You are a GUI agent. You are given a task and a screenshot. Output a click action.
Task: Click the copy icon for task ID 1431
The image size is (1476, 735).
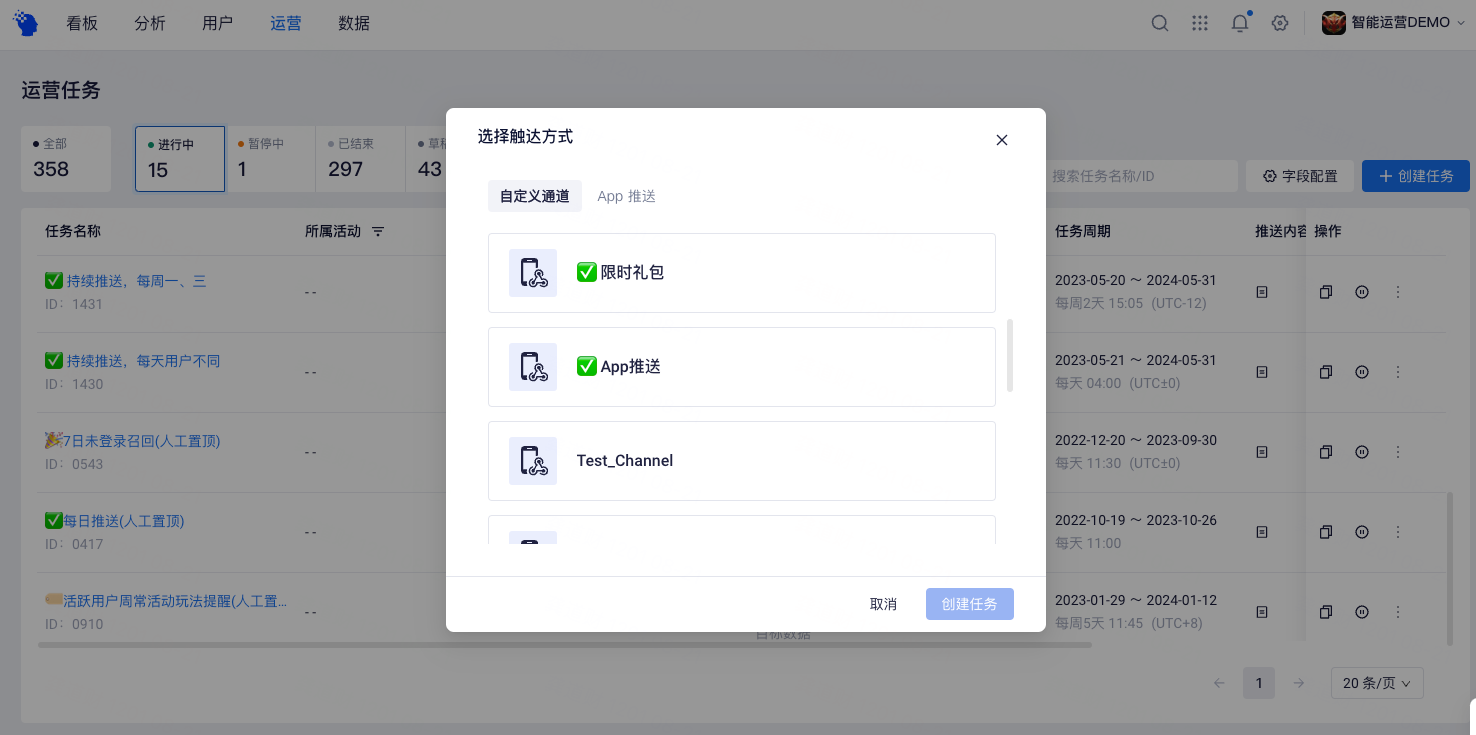pos(1326,292)
